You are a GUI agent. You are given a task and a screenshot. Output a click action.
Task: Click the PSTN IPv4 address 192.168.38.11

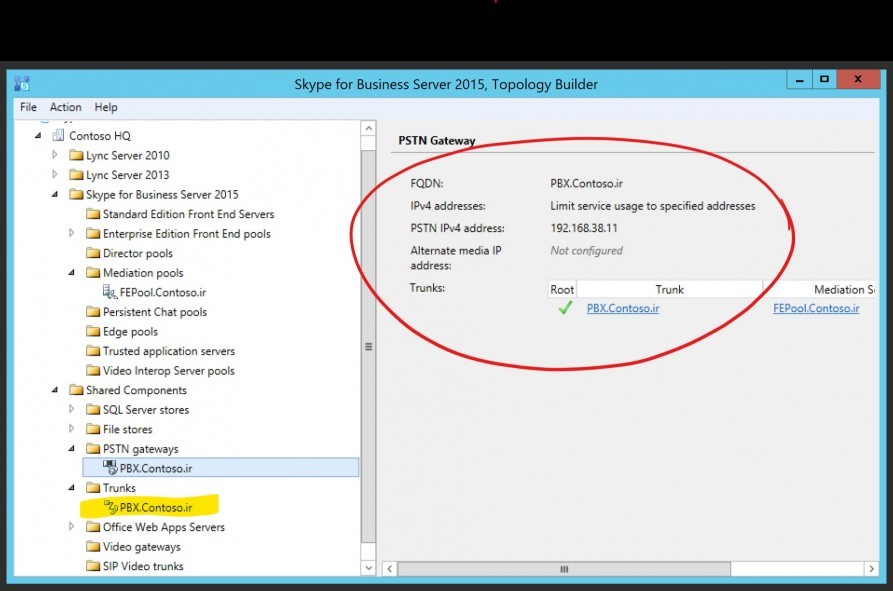tap(584, 228)
